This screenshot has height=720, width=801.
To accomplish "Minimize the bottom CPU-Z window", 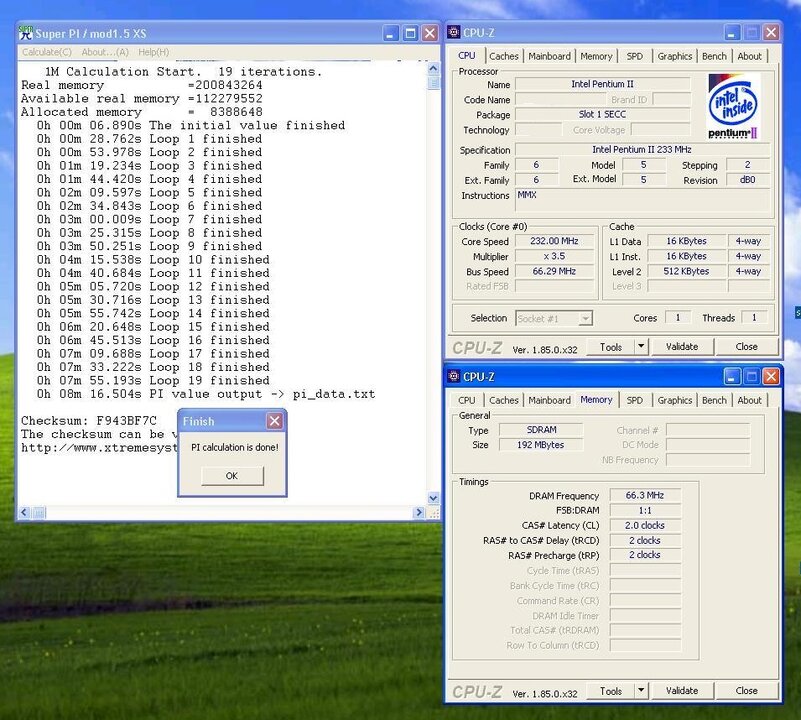I will (732, 377).
